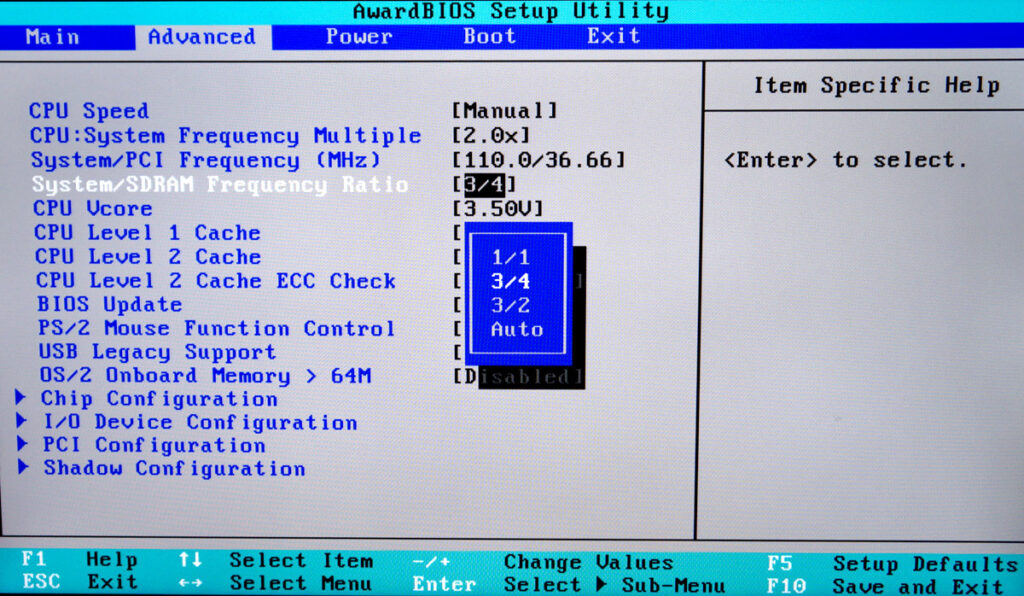Viewport: 1024px width, 596px height.
Task: Open the Boot menu tab
Action: pos(489,37)
